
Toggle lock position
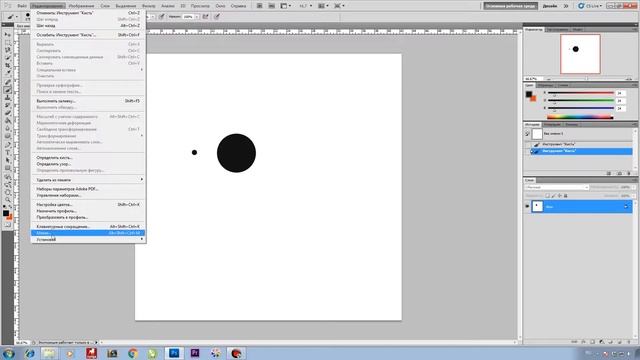tap(560, 196)
